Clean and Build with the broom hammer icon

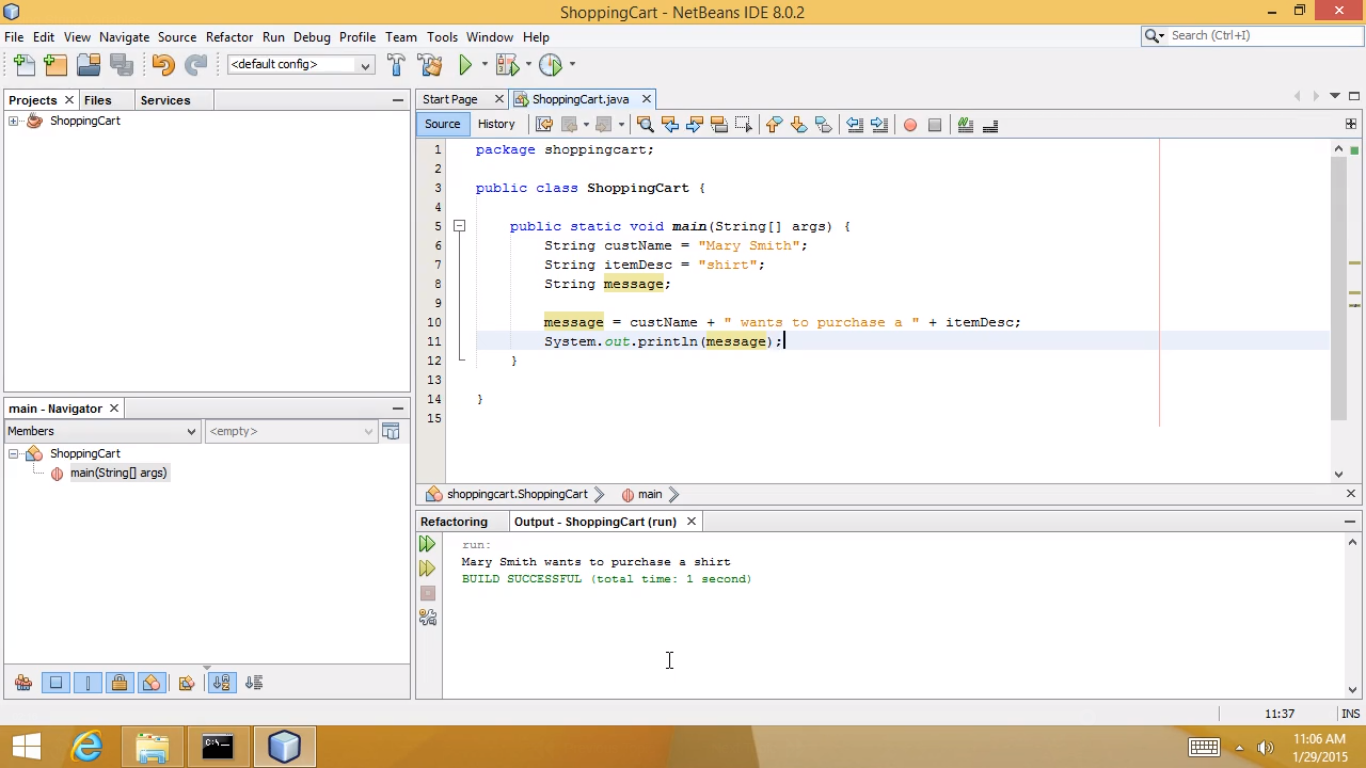coord(430,65)
